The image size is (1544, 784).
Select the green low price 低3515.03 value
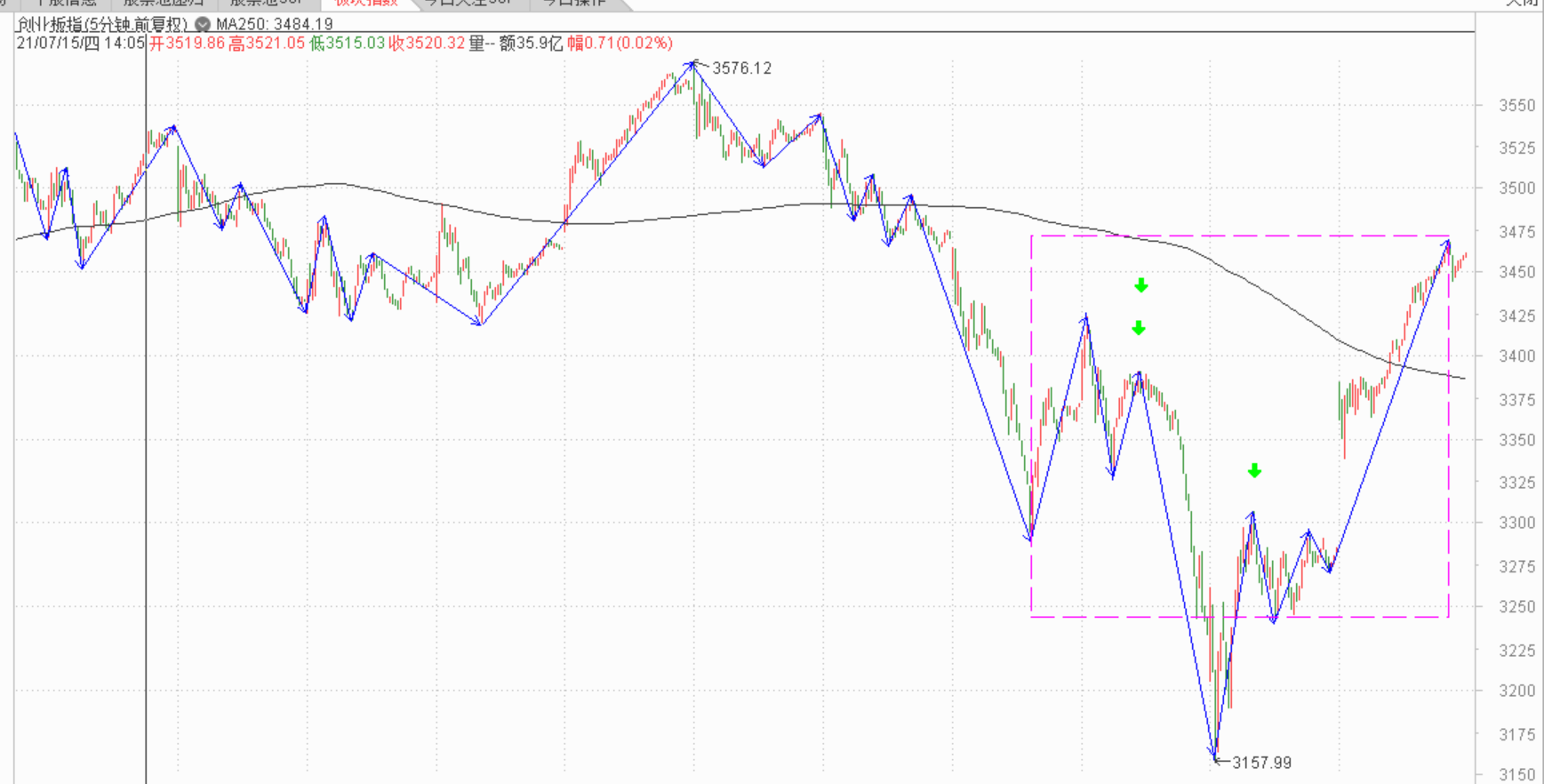pyautogui.click(x=347, y=43)
